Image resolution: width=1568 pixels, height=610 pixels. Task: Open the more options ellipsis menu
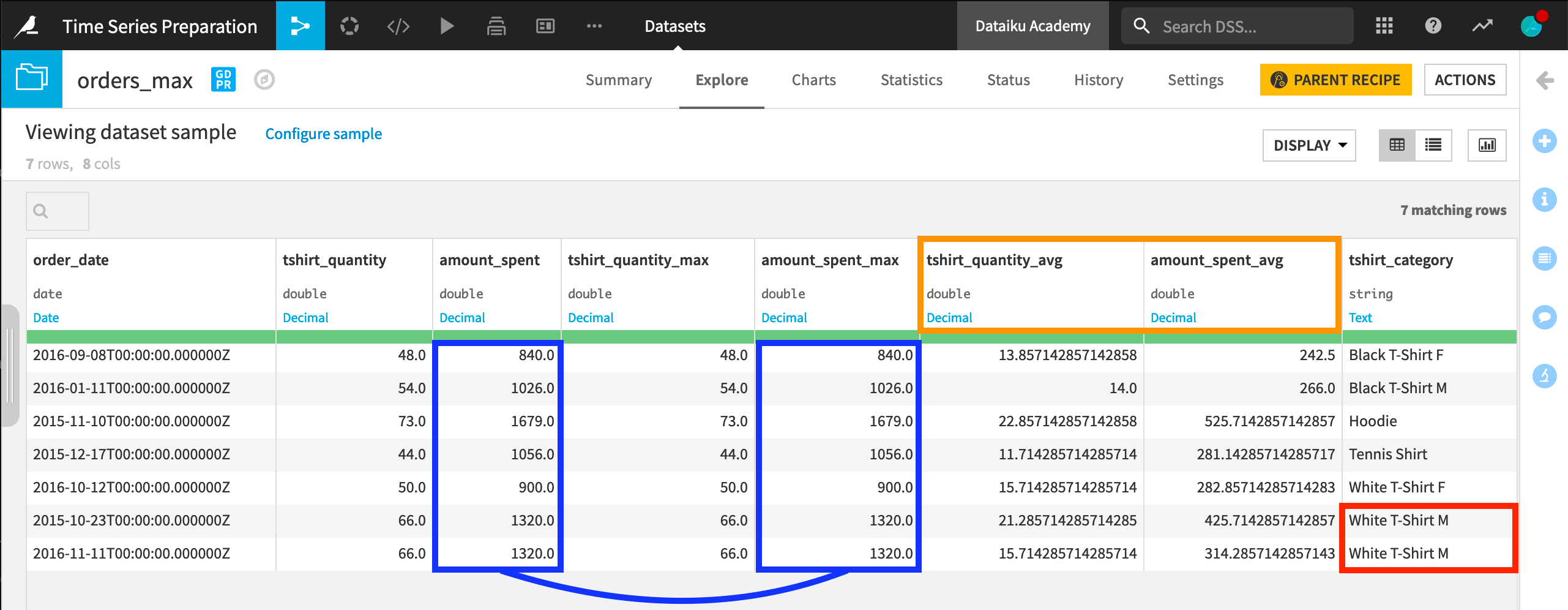coord(594,26)
